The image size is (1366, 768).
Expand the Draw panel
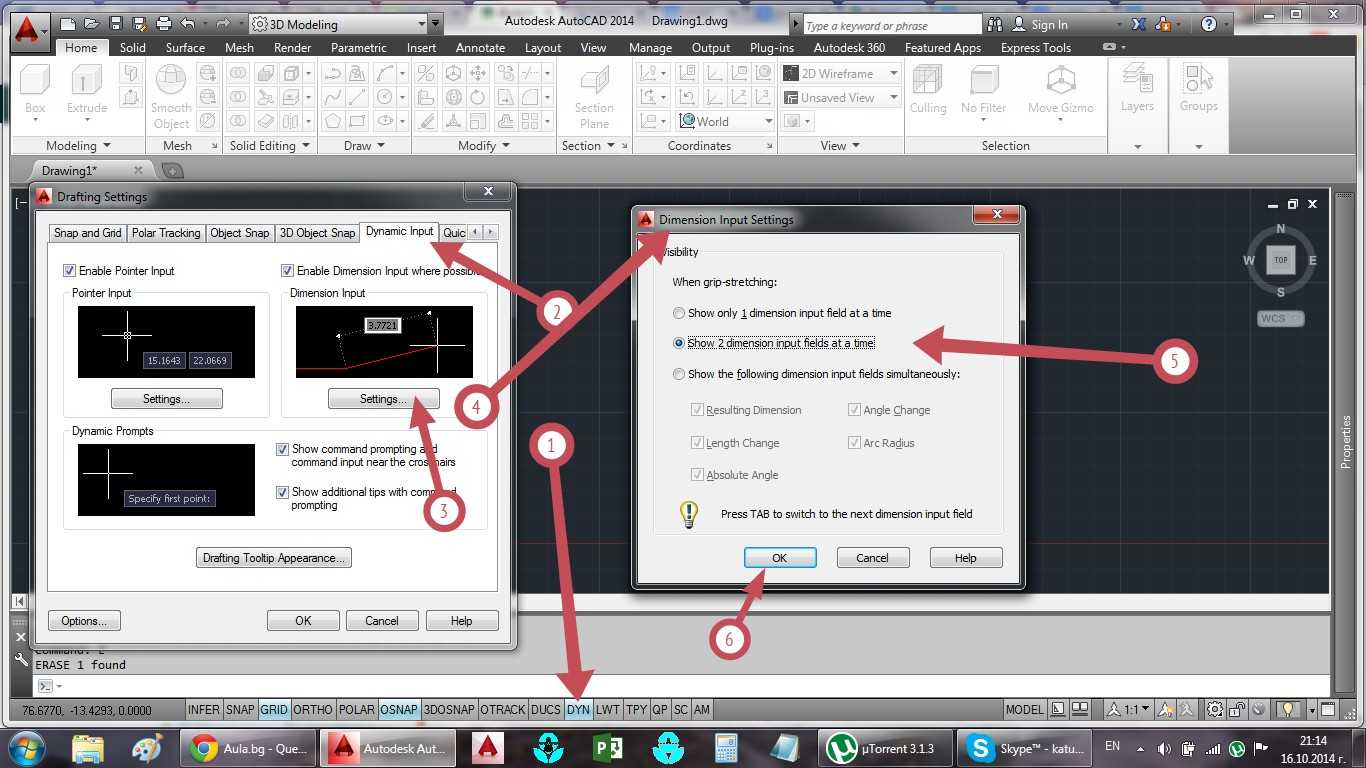[x=365, y=146]
